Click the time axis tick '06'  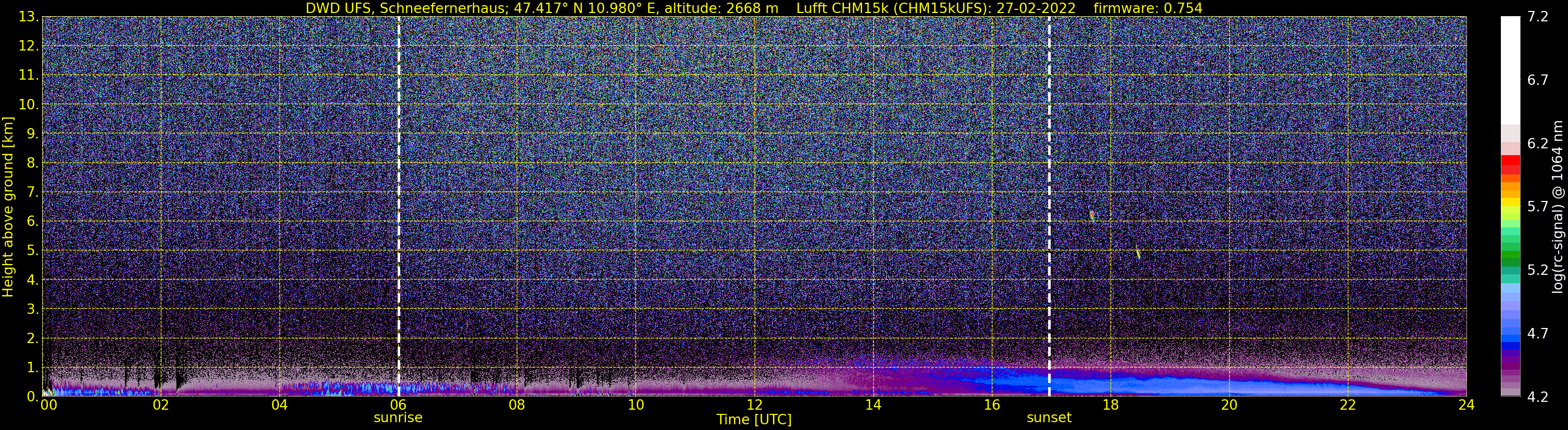(x=398, y=406)
